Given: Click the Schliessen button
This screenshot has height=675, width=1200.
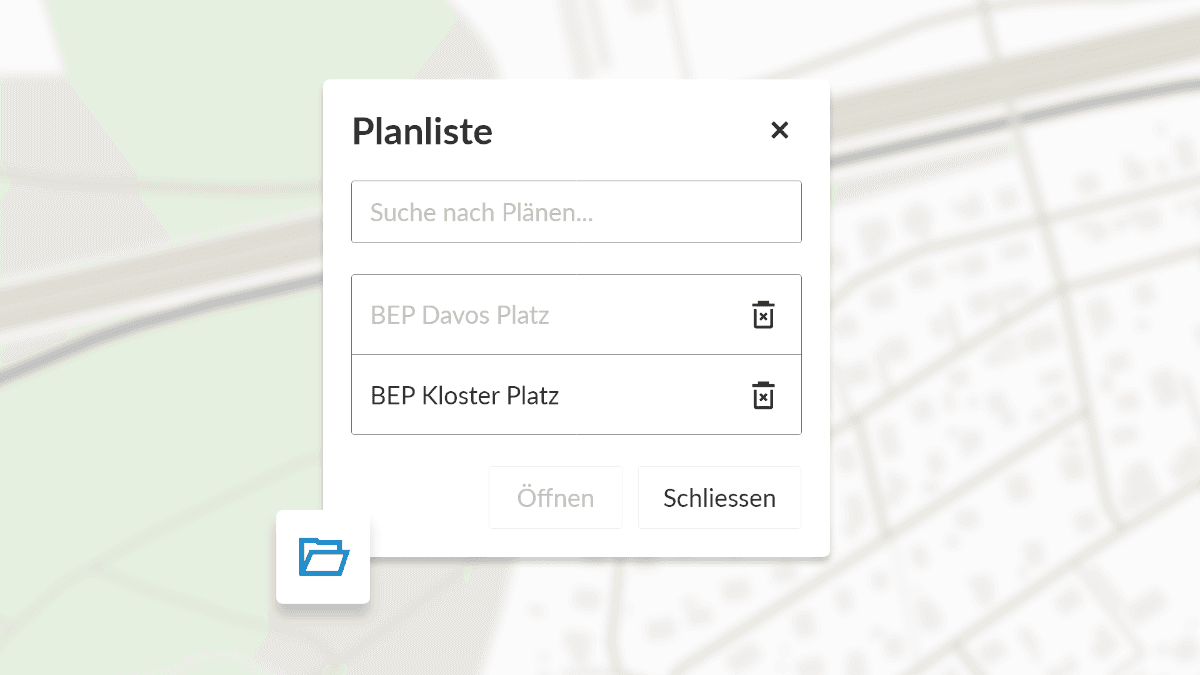Looking at the screenshot, I should [x=719, y=498].
